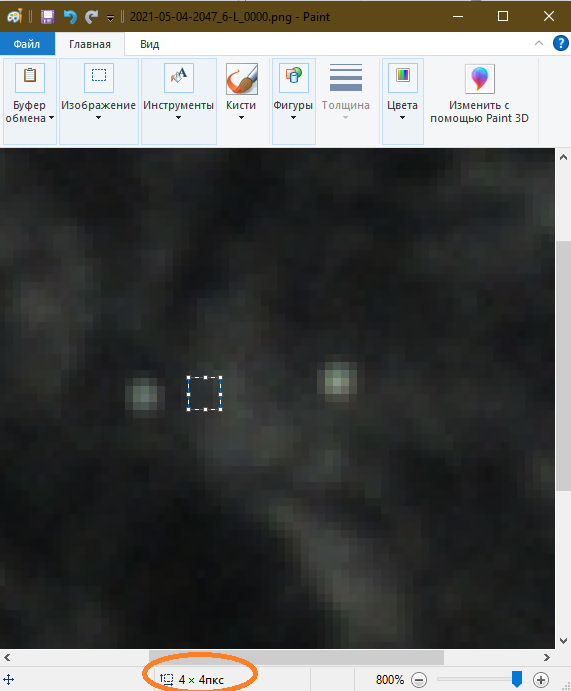
Task: Click the Изображение selection icon
Action: click(x=99, y=78)
